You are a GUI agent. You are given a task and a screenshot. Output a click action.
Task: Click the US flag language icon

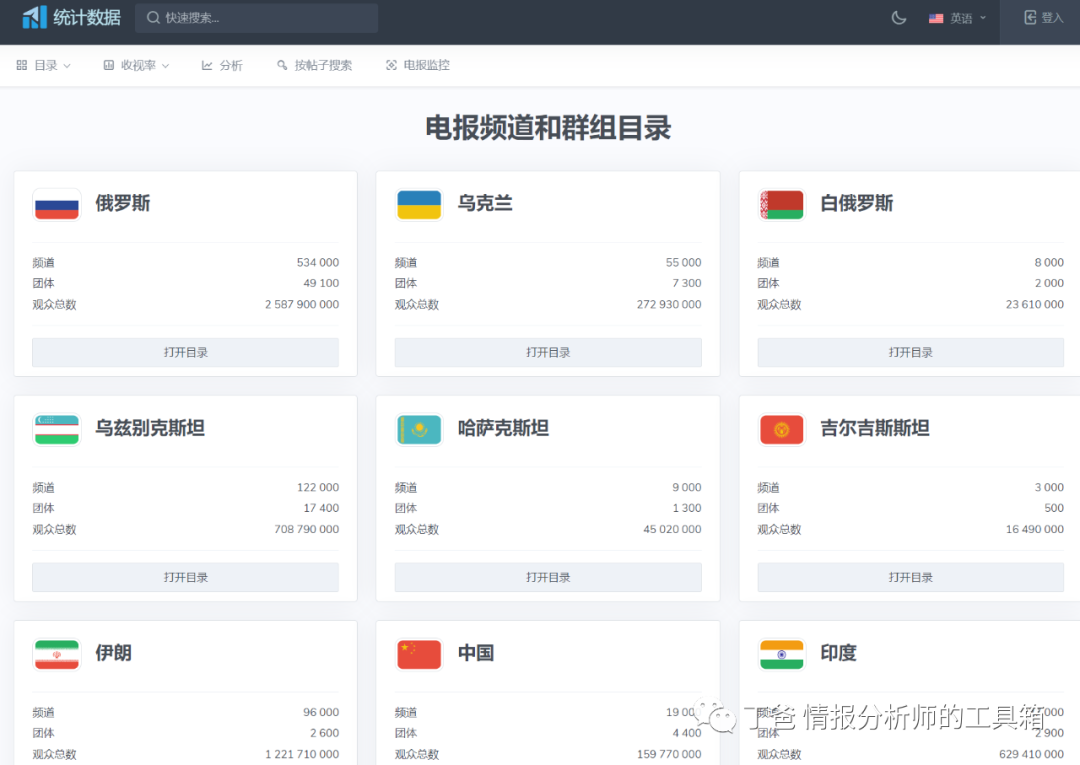pos(935,19)
